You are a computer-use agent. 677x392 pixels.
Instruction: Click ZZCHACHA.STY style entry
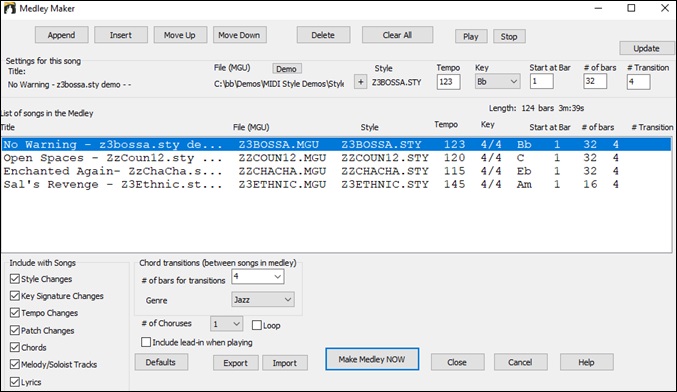385,171
